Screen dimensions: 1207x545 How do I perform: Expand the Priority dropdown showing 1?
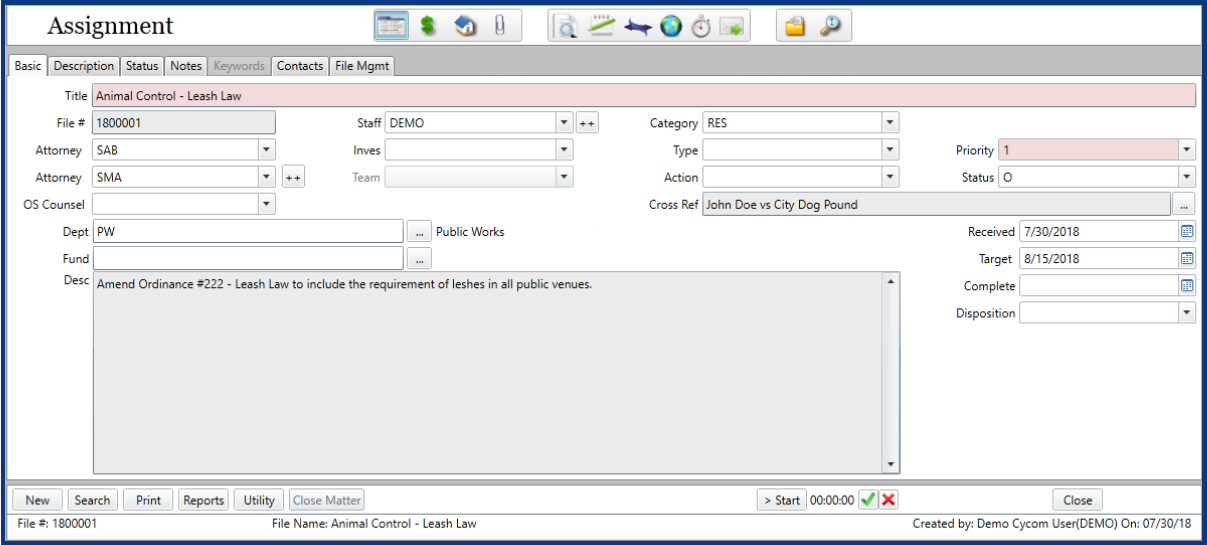[x=1187, y=150]
